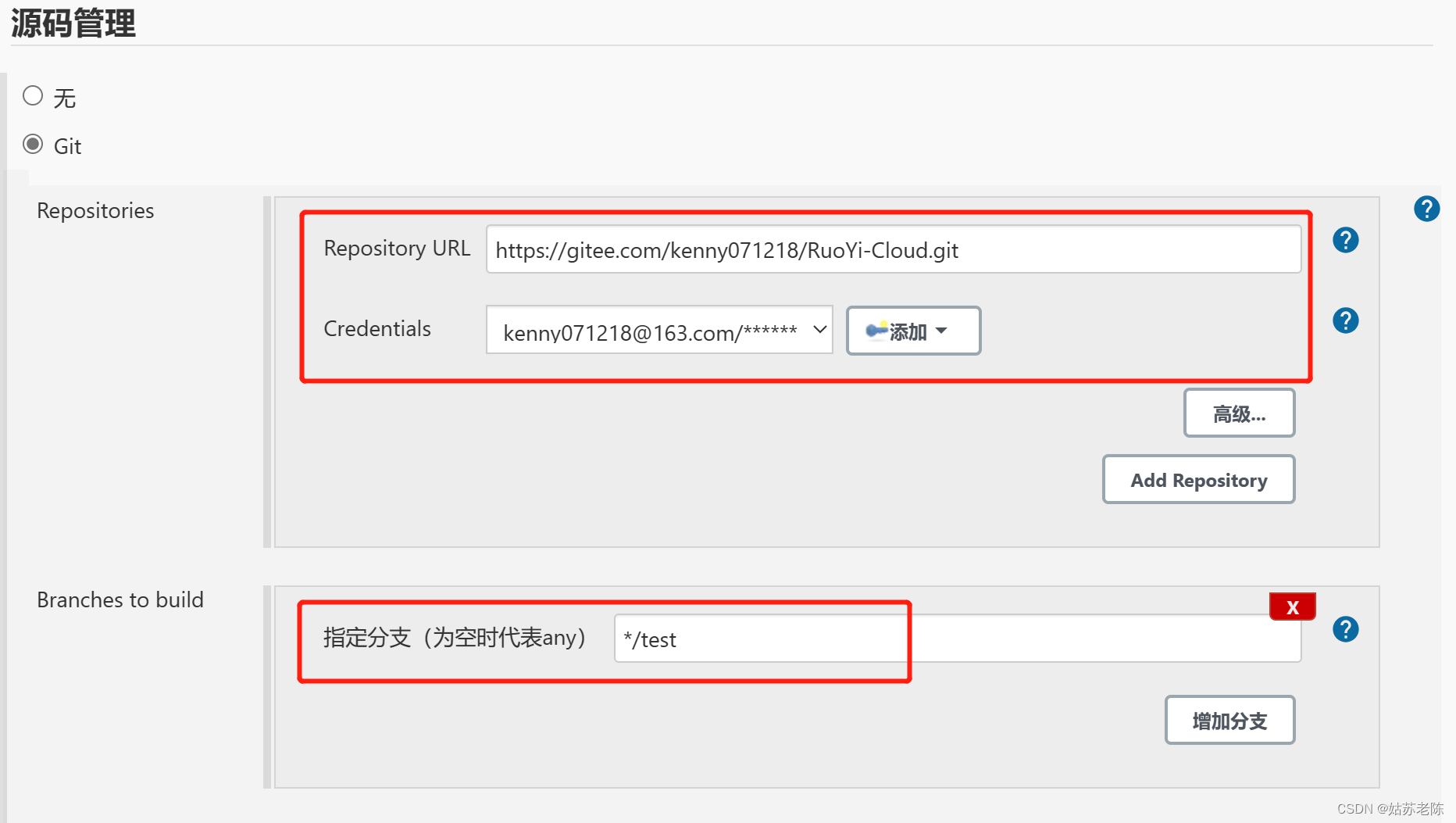Click into the Repository URL input field
Screen dimensions: 1456x823
tap(894, 249)
